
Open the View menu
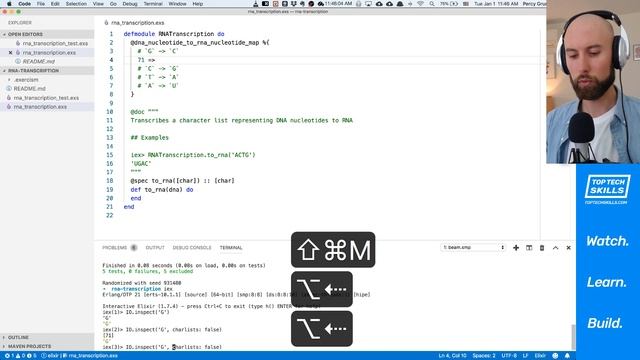98,4
